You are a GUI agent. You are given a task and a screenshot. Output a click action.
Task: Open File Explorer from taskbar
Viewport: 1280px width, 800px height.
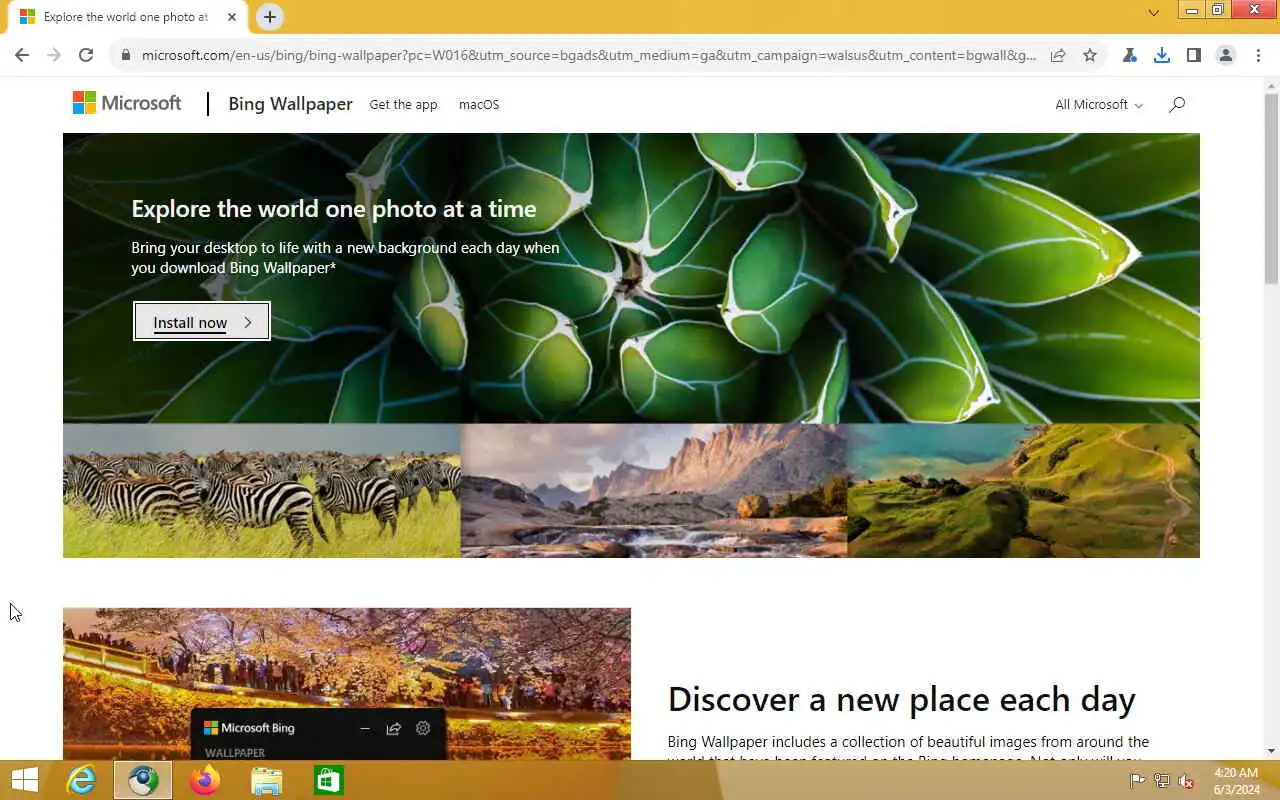tap(267, 780)
